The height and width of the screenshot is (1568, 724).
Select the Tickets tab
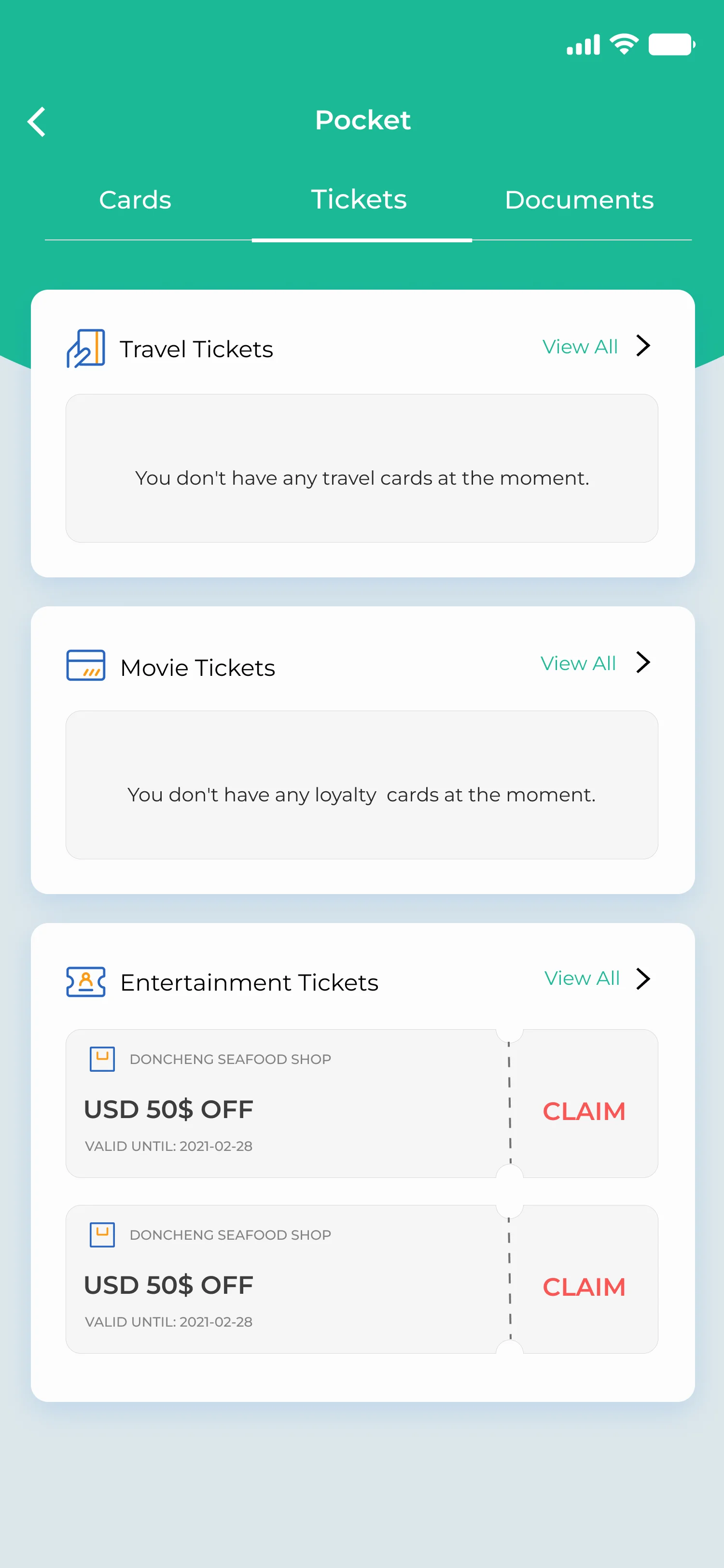[x=359, y=200]
